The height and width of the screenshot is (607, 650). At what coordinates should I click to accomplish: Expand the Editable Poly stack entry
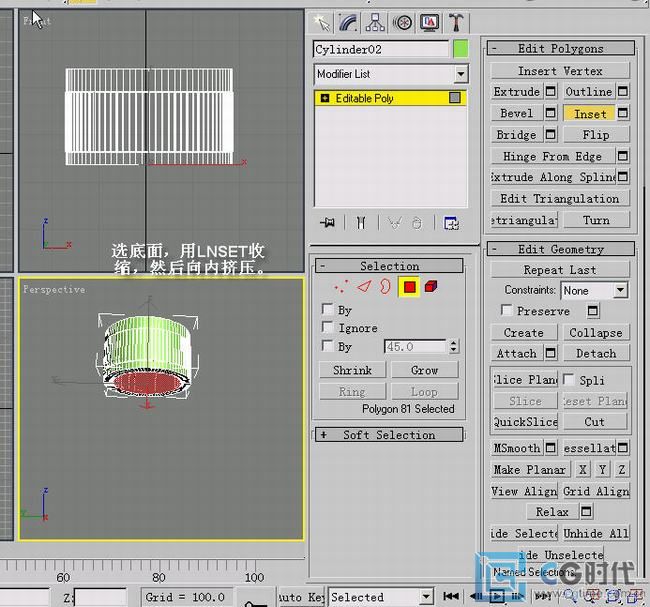coord(325,98)
